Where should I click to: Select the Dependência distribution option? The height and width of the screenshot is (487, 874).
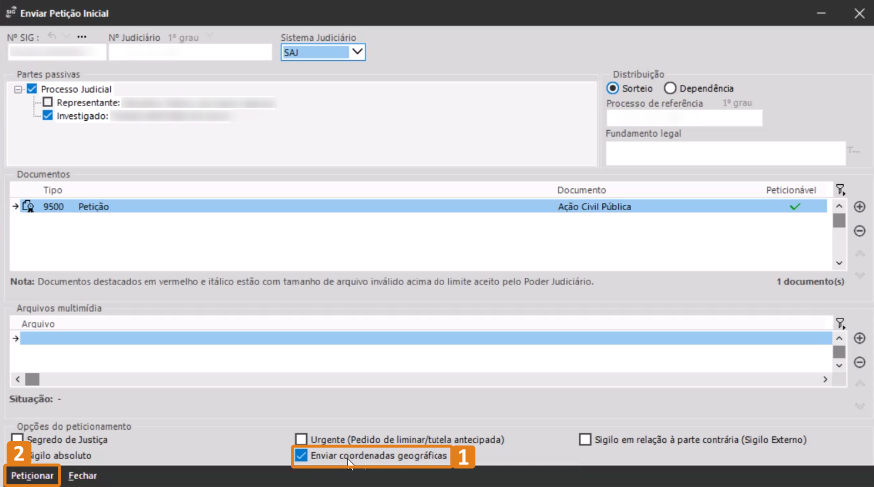tap(670, 88)
